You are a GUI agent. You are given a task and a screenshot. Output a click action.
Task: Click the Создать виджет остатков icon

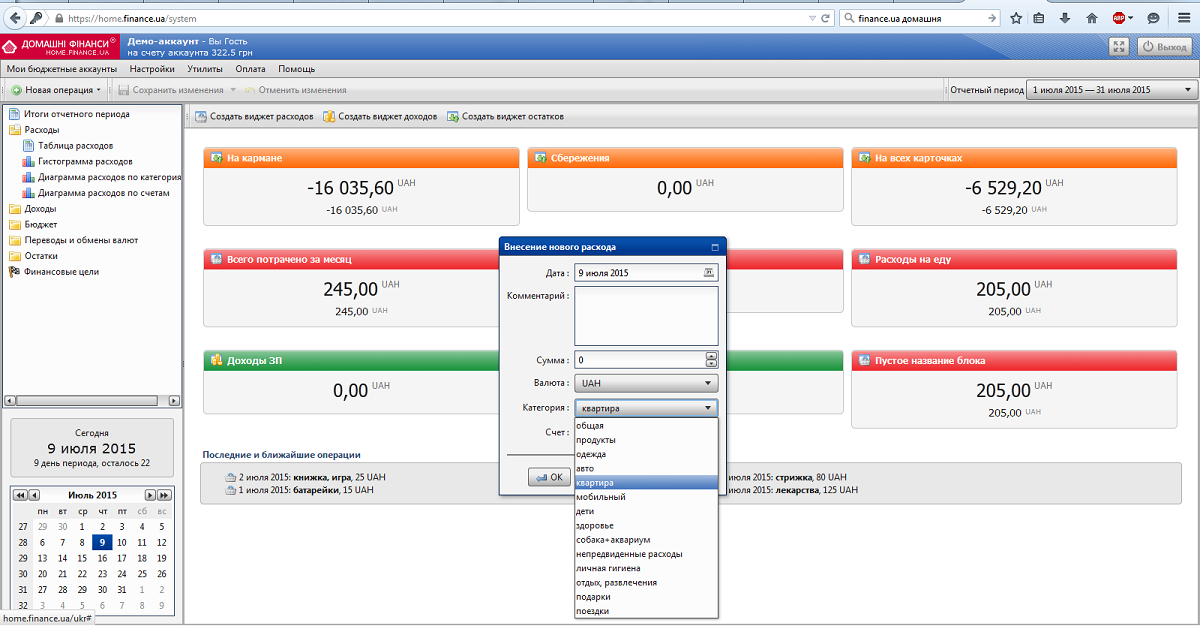[453, 117]
